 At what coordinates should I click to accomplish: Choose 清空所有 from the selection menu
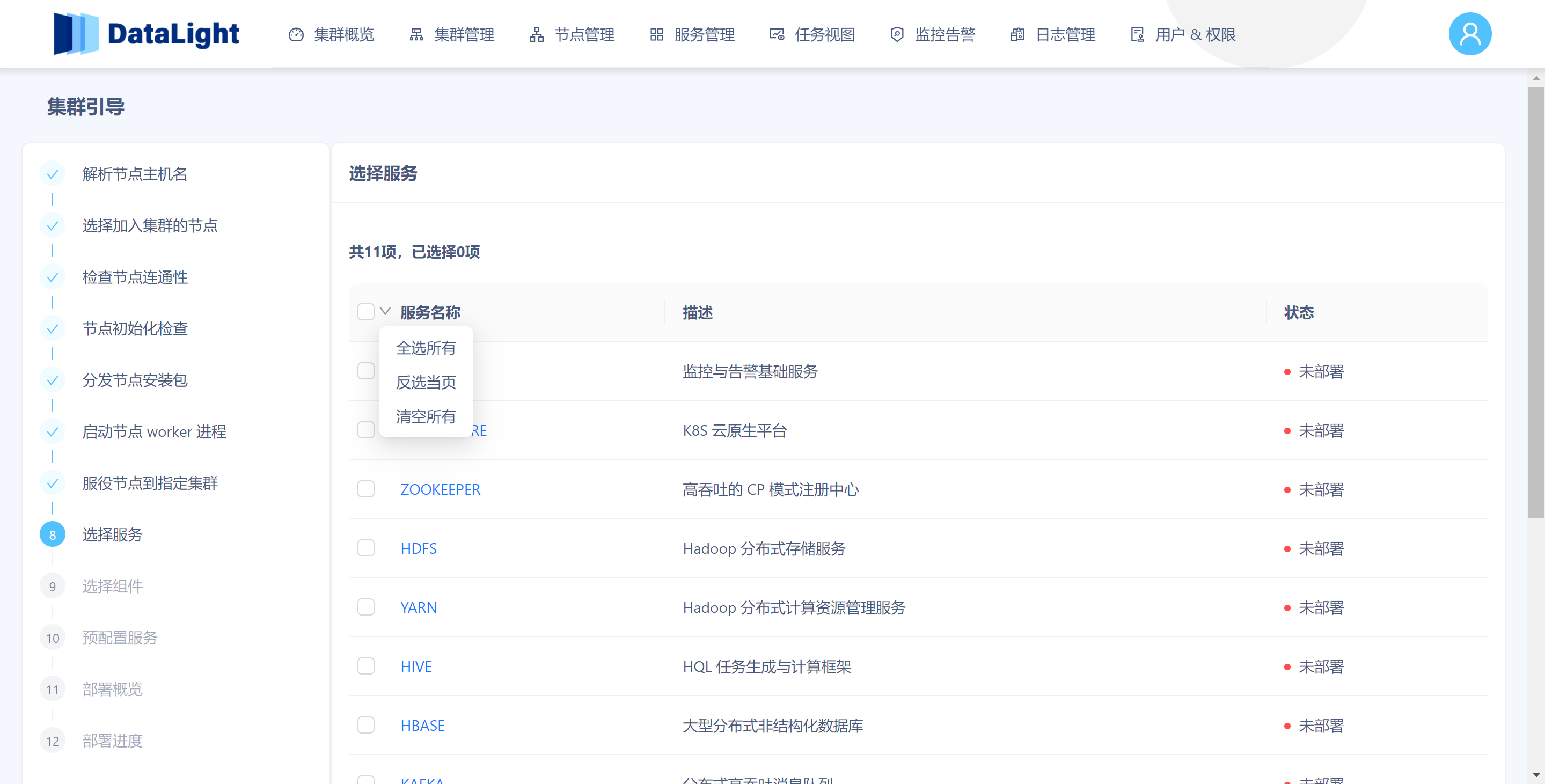[426, 416]
